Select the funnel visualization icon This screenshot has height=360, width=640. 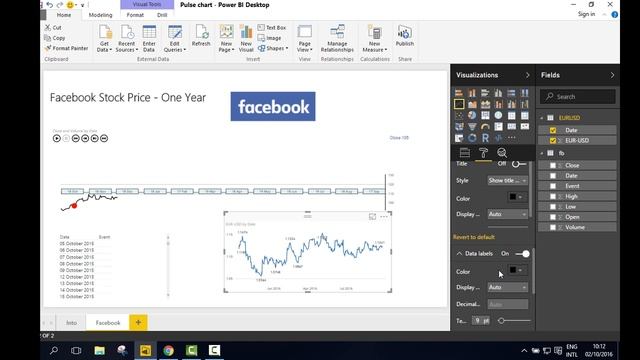pos(472,127)
